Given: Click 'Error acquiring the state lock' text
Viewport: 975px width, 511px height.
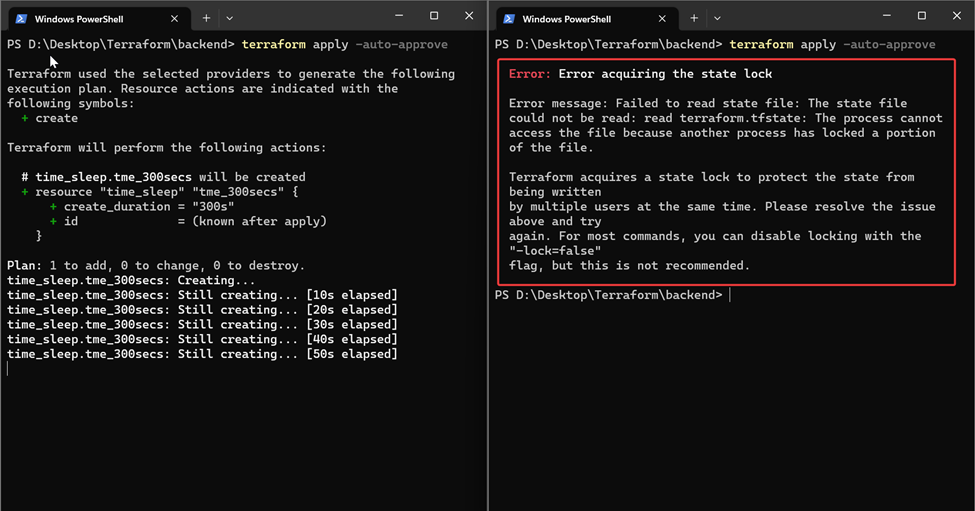Looking at the screenshot, I should point(665,74).
